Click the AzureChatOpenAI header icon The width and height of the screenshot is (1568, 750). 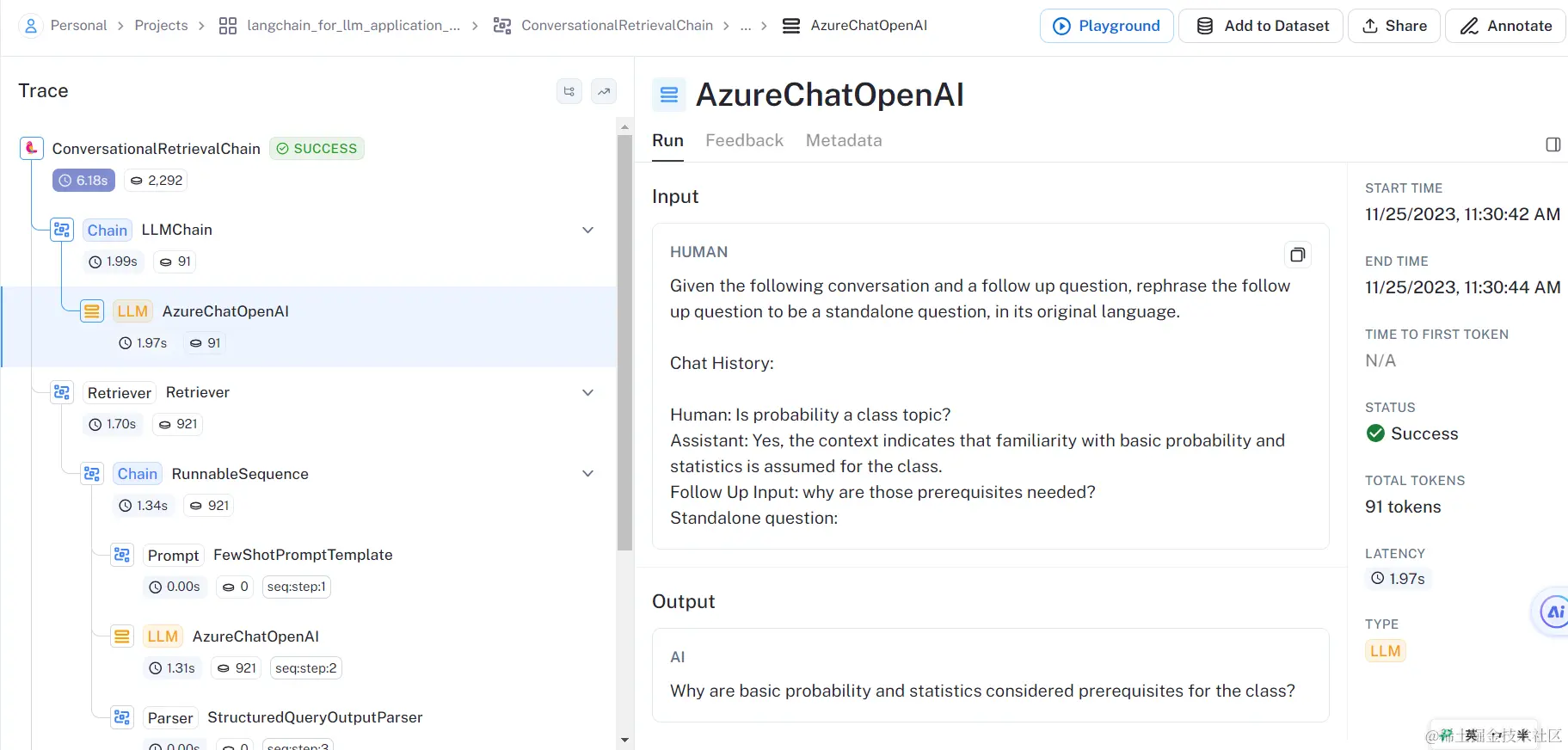(x=669, y=95)
